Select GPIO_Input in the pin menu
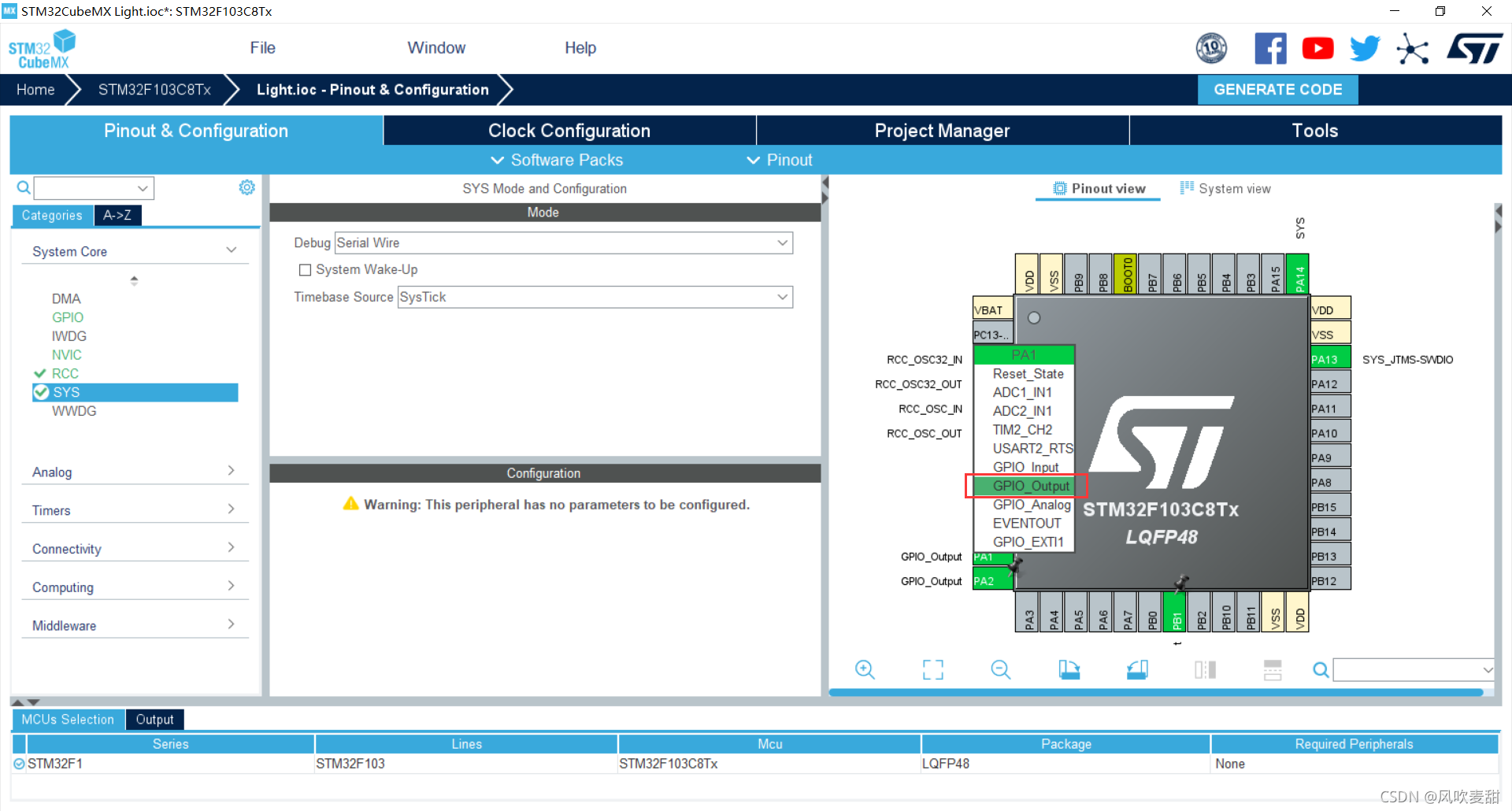Screen dimensions: 1512x811 tap(1025, 467)
